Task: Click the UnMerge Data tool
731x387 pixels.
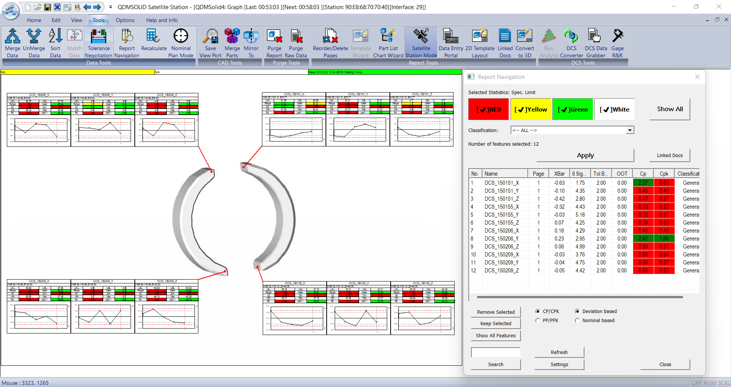Action: (34, 43)
